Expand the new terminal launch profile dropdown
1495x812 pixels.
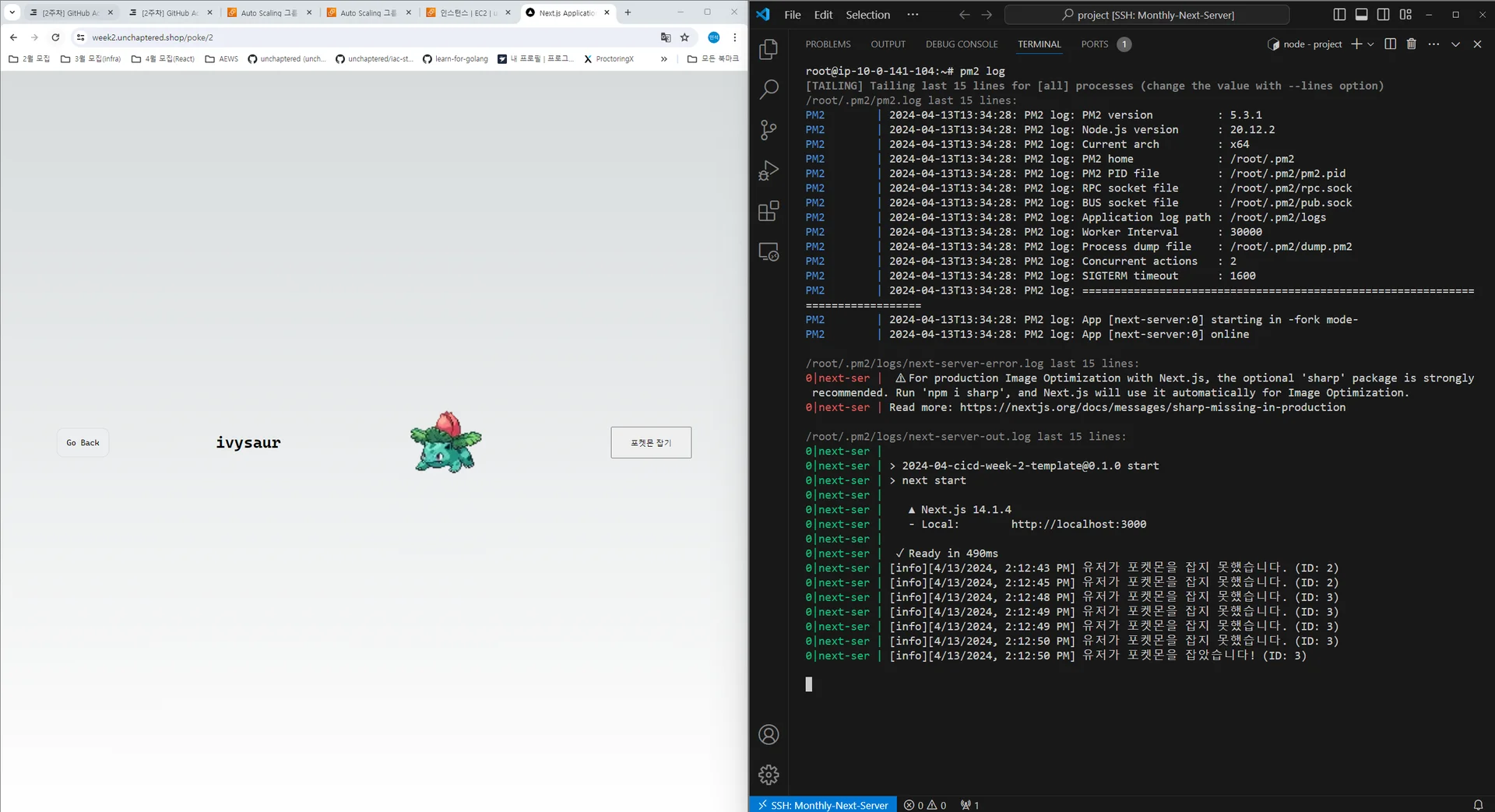pos(1370,44)
